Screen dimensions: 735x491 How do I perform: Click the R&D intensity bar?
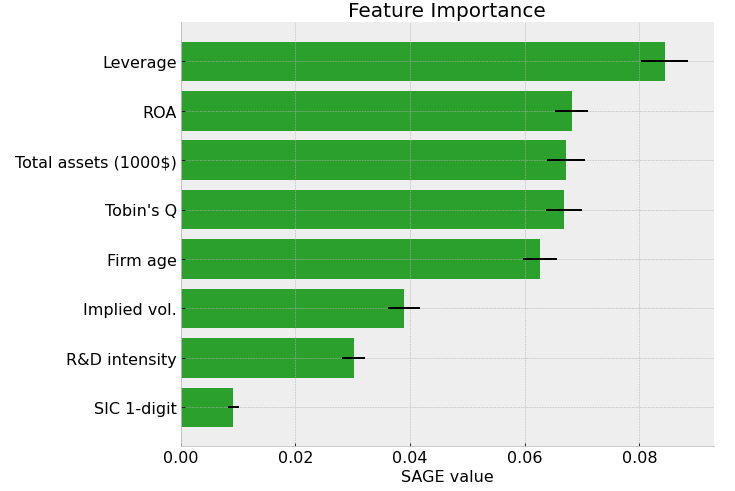point(268,358)
